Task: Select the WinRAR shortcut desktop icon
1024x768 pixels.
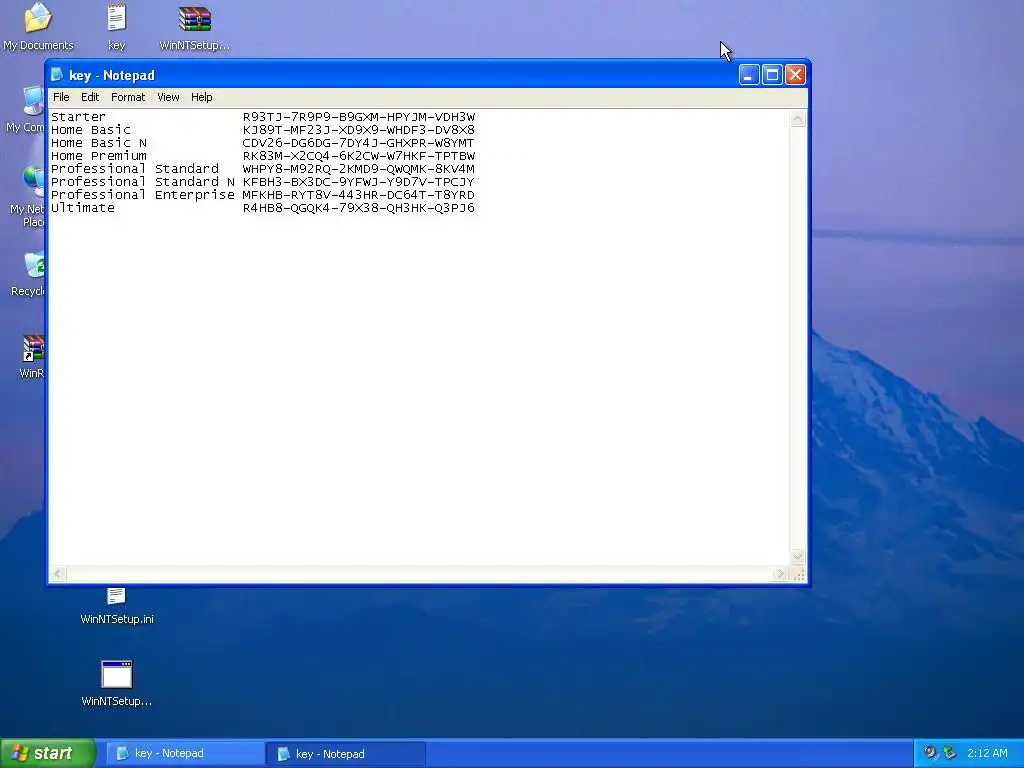Action: pyautogui.click(x=31, y=357)
